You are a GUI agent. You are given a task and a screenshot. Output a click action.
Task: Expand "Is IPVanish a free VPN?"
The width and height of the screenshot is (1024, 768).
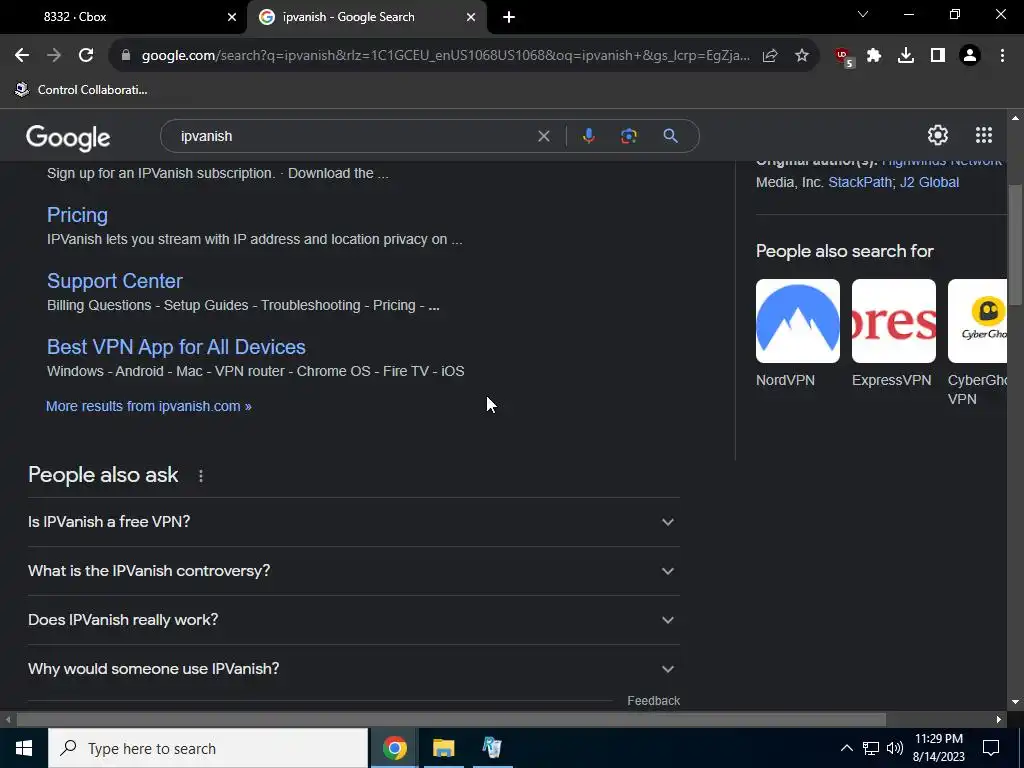353,522
